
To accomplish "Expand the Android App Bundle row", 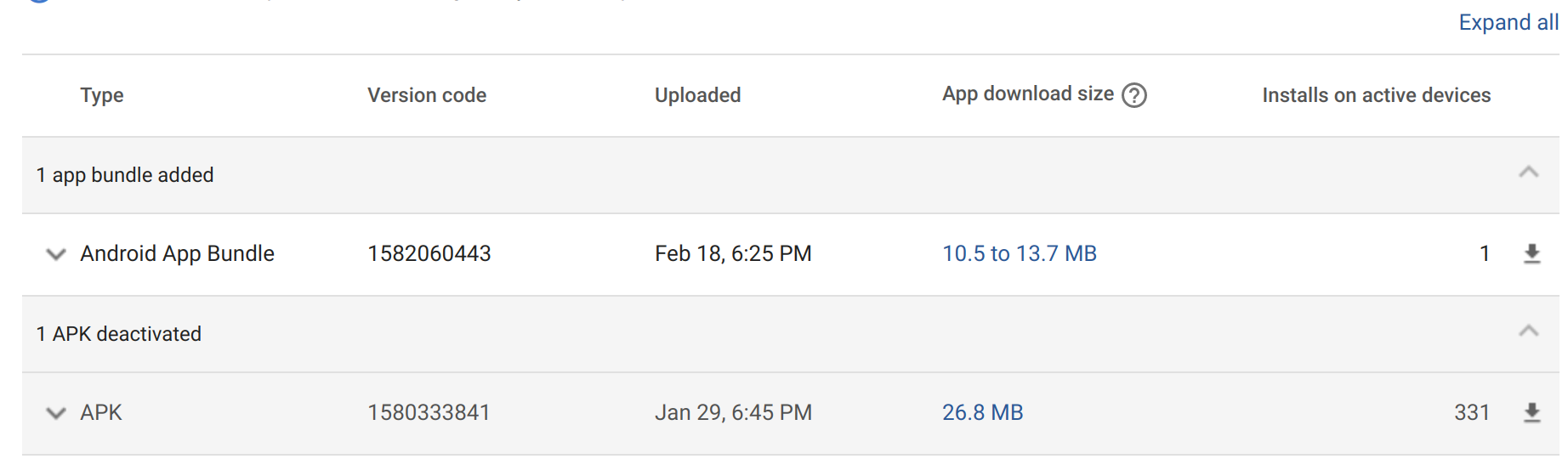I will (56, 254).
